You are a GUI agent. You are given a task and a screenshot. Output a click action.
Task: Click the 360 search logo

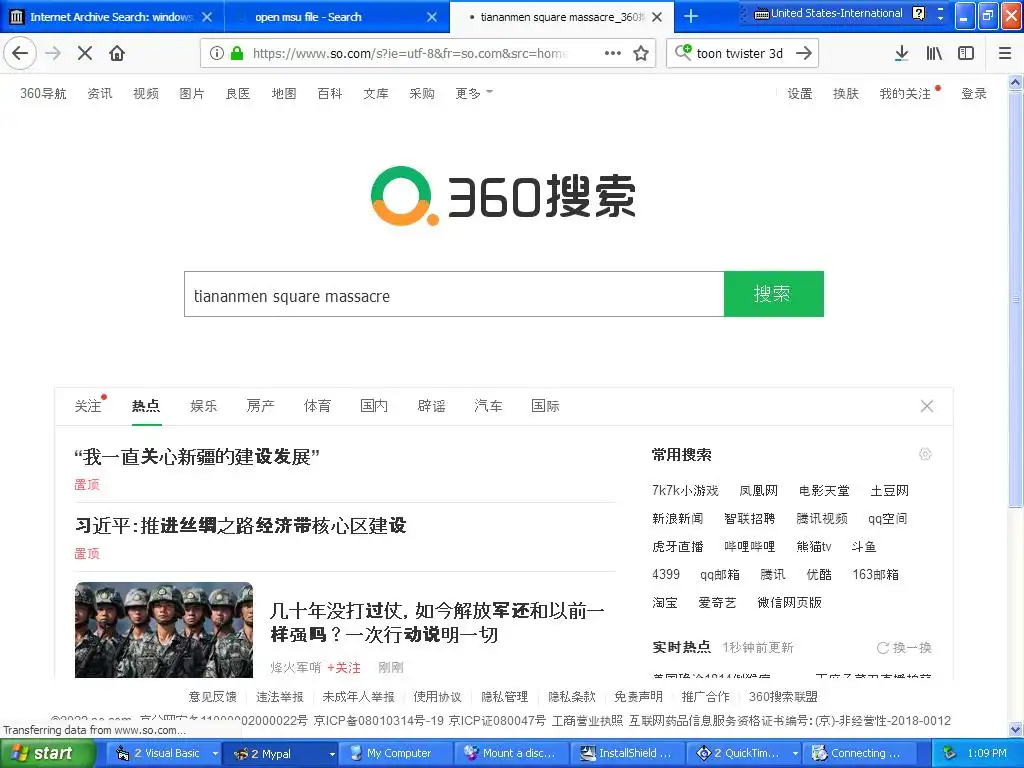coord(503,196)
